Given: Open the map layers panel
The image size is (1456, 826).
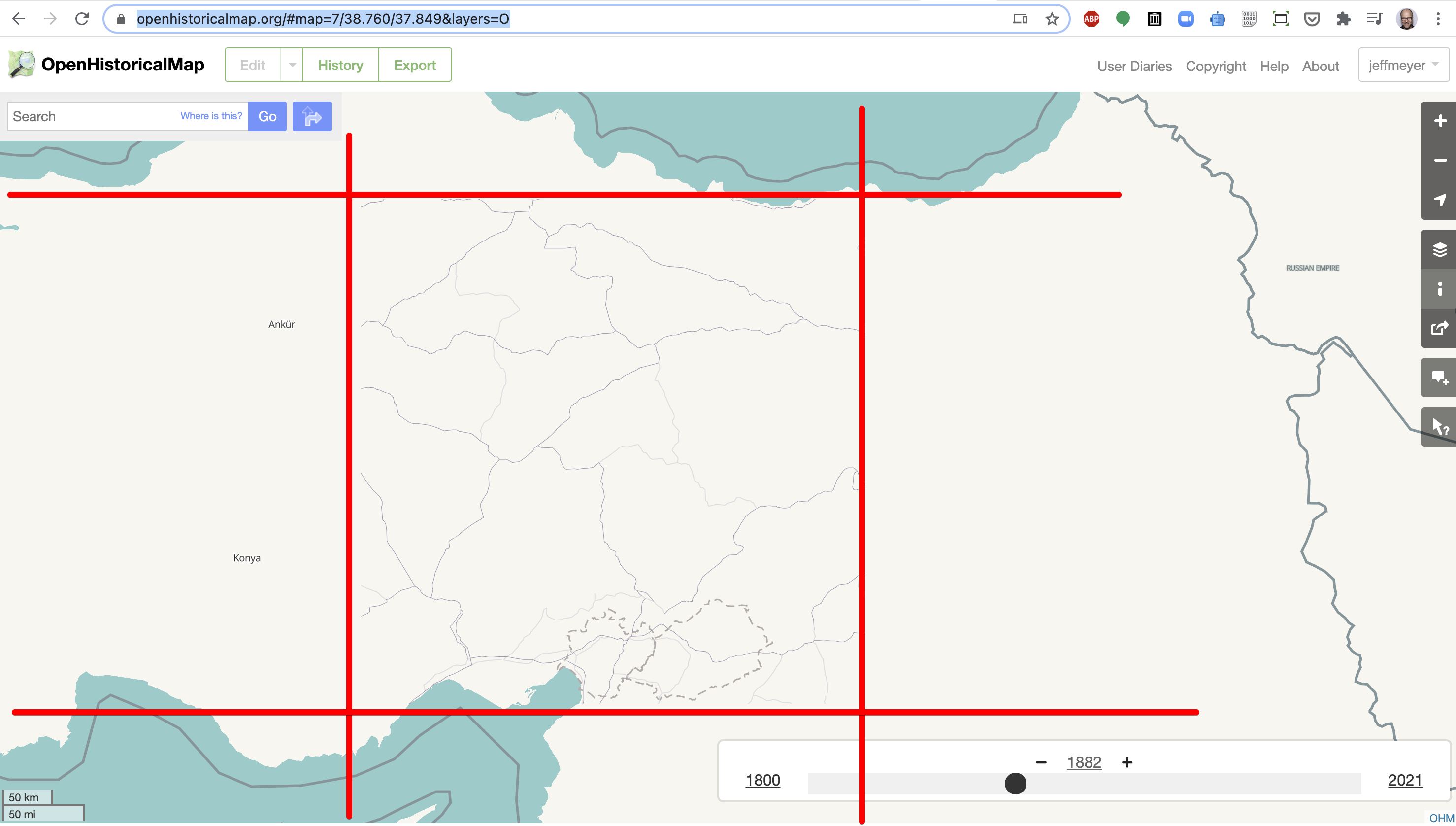Looking at the screenshot, I should [x=1441, y=248].
